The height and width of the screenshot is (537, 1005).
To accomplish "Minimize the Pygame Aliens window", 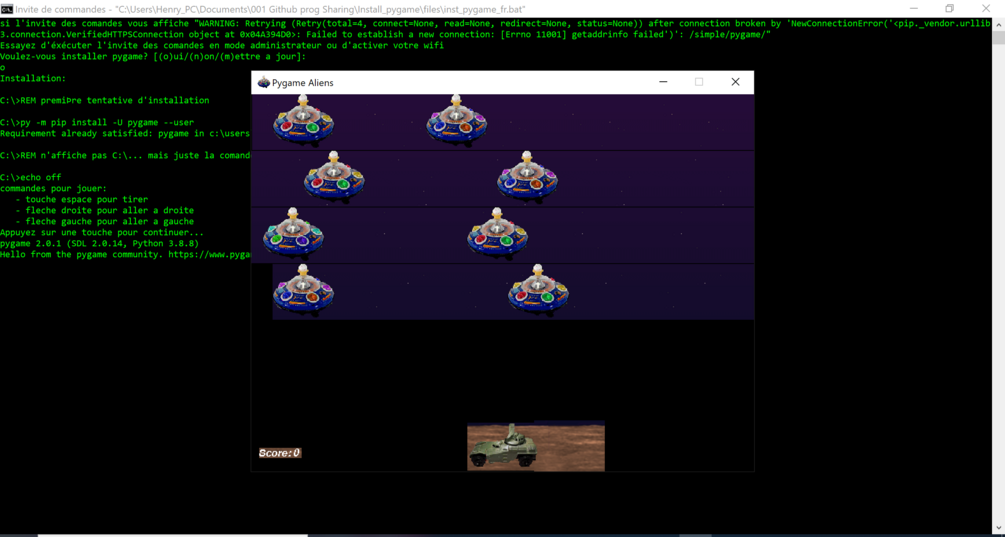I will (663, 82).
